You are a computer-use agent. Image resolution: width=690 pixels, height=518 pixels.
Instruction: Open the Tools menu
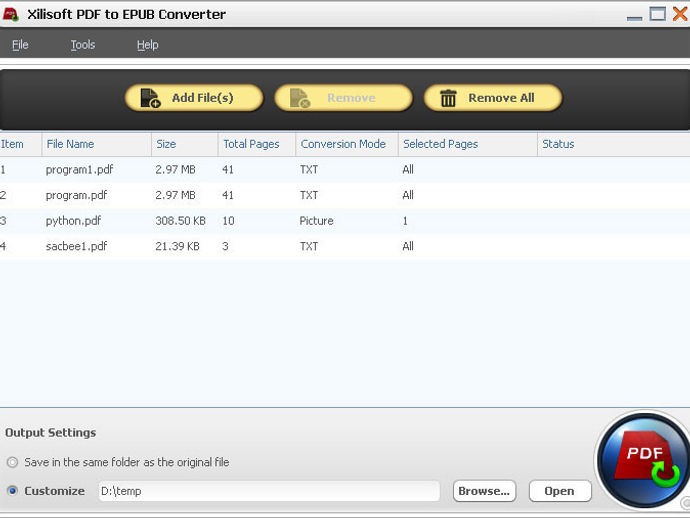[x=83, y=45]
